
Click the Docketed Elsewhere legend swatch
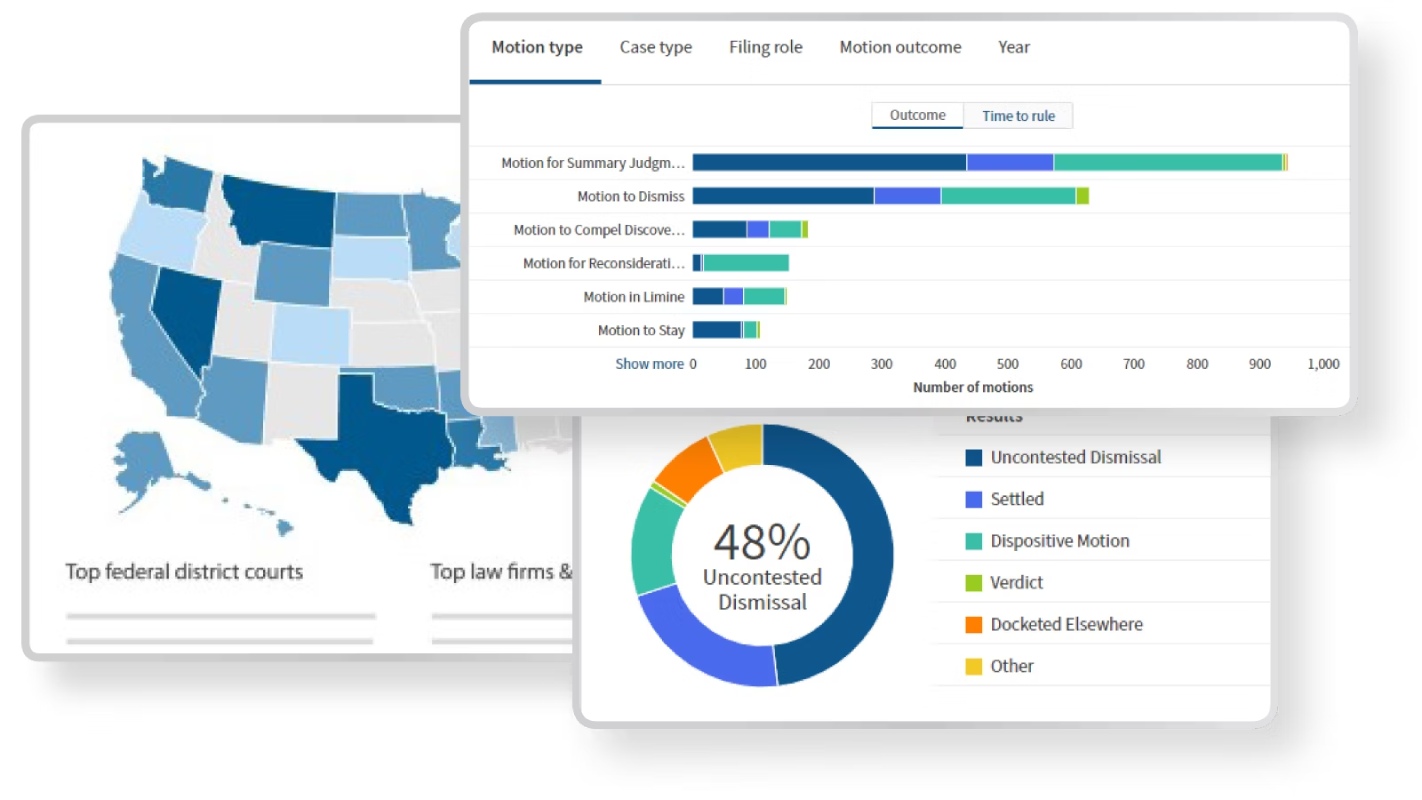click(974, 624)
